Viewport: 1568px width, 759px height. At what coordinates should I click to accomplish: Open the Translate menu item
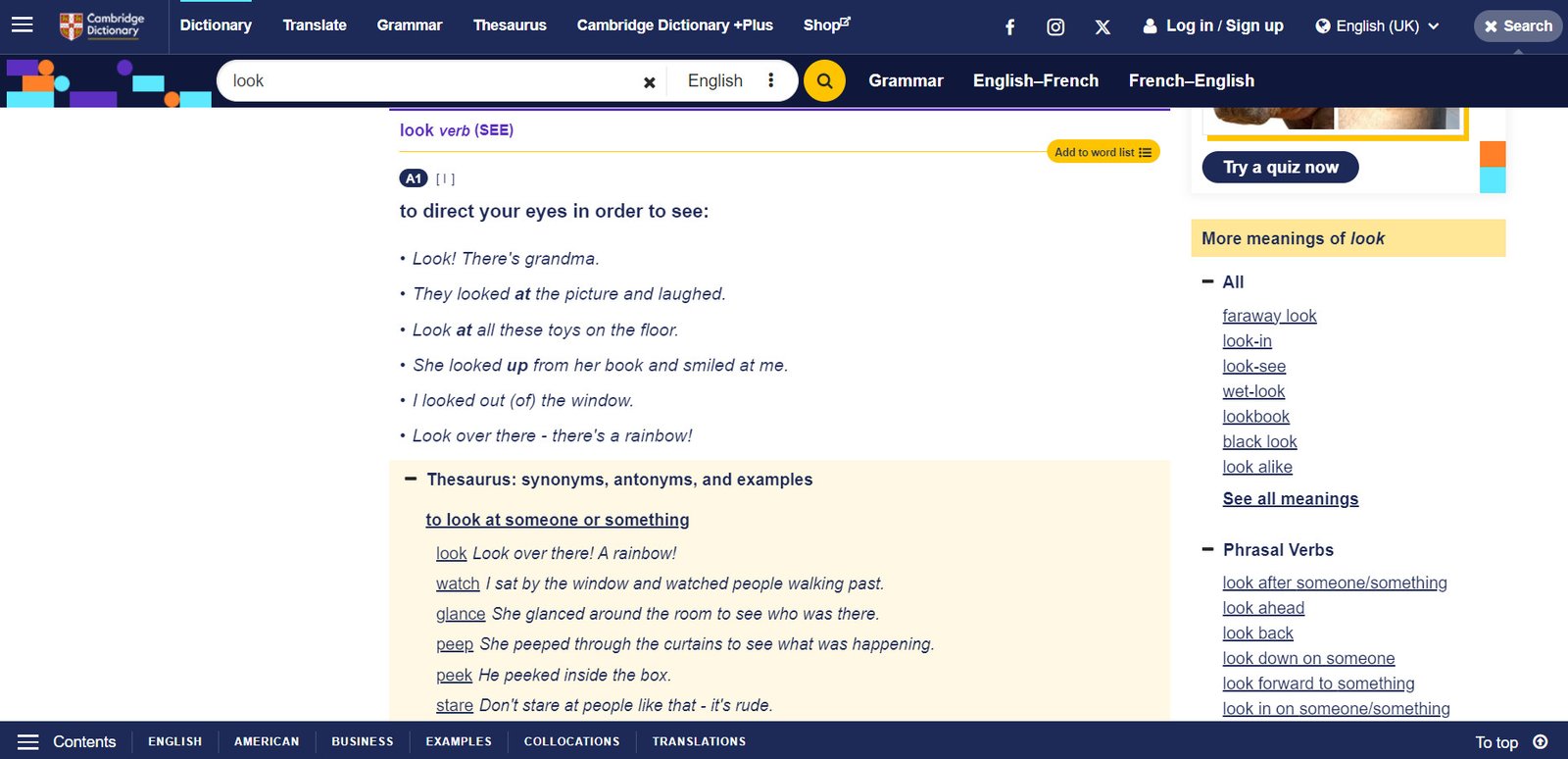(315, 25)
